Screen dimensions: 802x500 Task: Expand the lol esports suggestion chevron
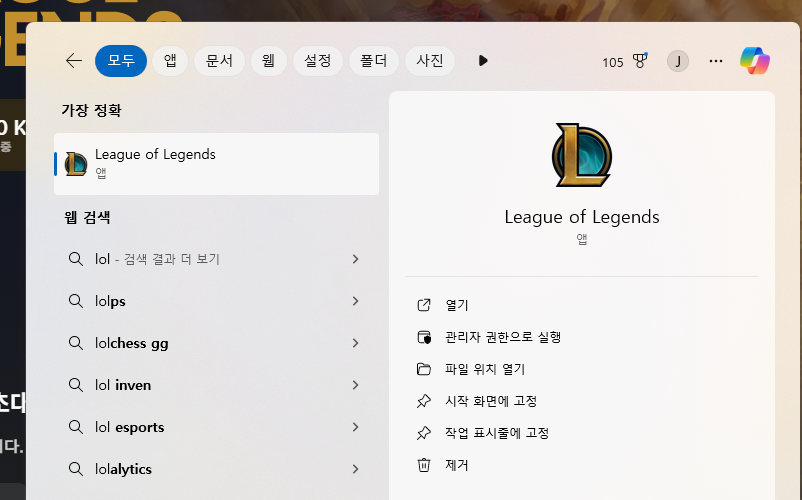[355, 427]
